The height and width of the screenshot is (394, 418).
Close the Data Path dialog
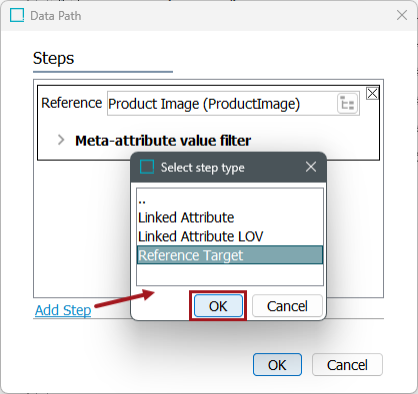click(x=402, y=15)
